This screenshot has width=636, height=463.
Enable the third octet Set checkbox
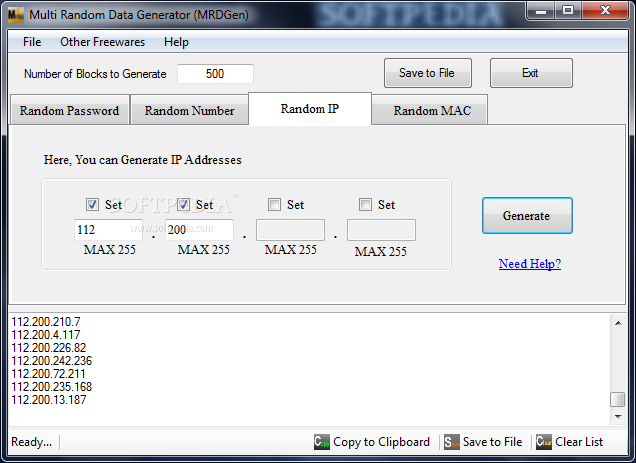(x=274, y=204)
